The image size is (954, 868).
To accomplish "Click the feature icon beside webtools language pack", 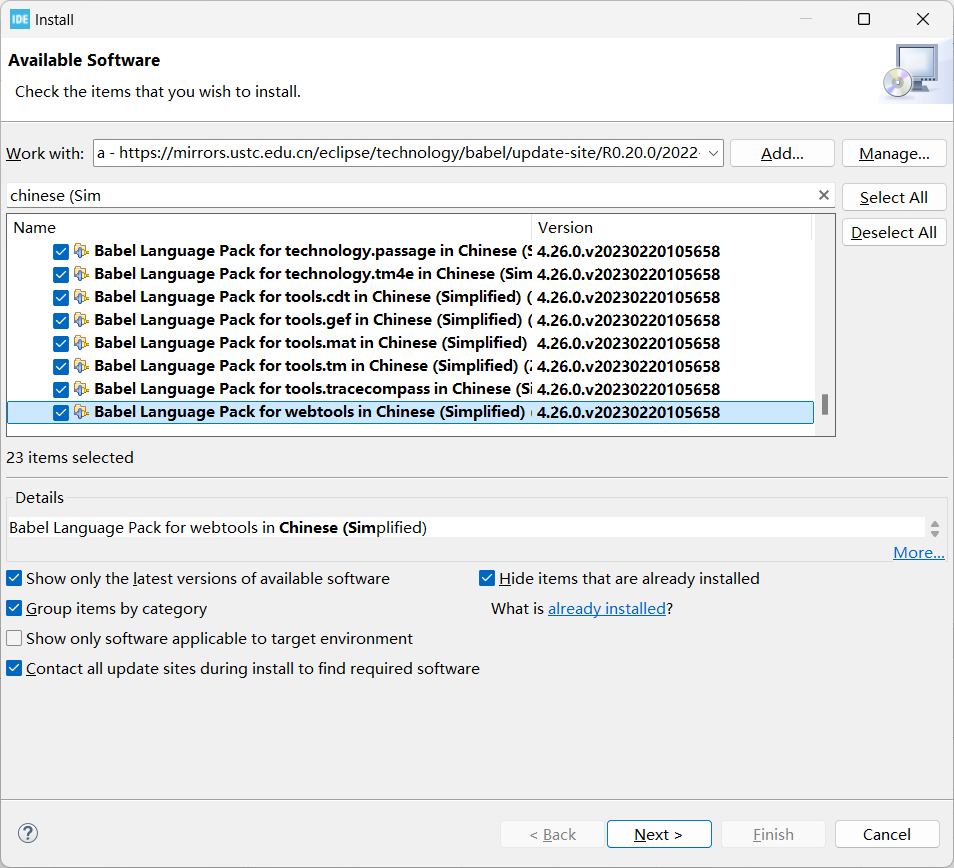I will coord(82,412).
